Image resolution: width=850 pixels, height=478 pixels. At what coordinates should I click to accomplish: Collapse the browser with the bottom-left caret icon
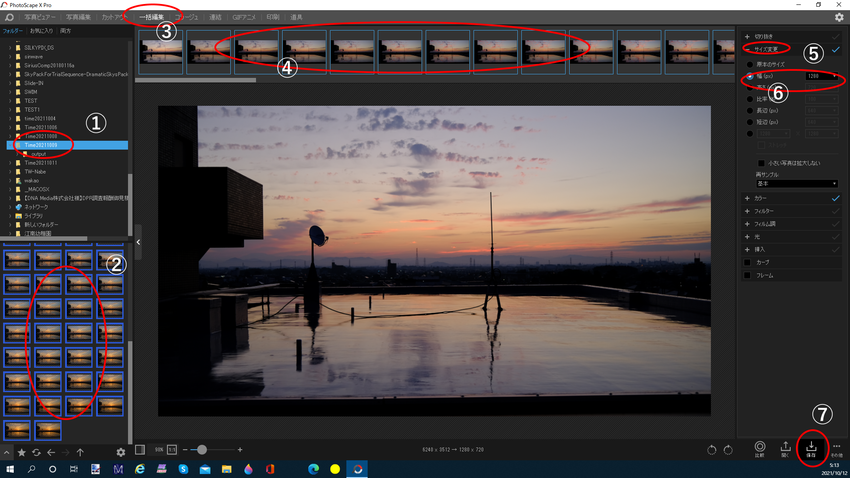tap(7, 452)
